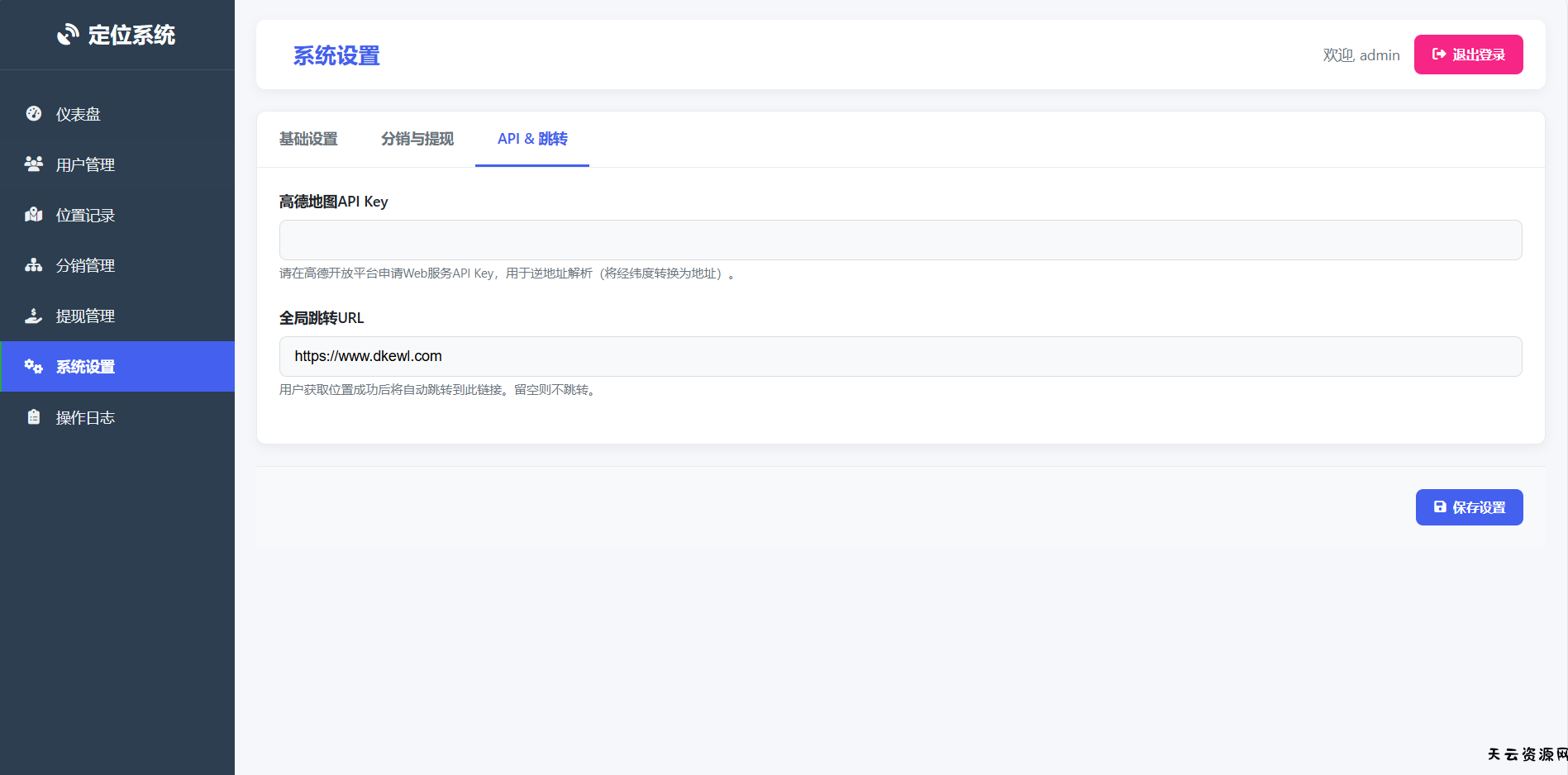Image resolution: width=1568 pixels, height=775 pixels.
Task: Select the API & 跳转 tab
Action: point(532,139)
